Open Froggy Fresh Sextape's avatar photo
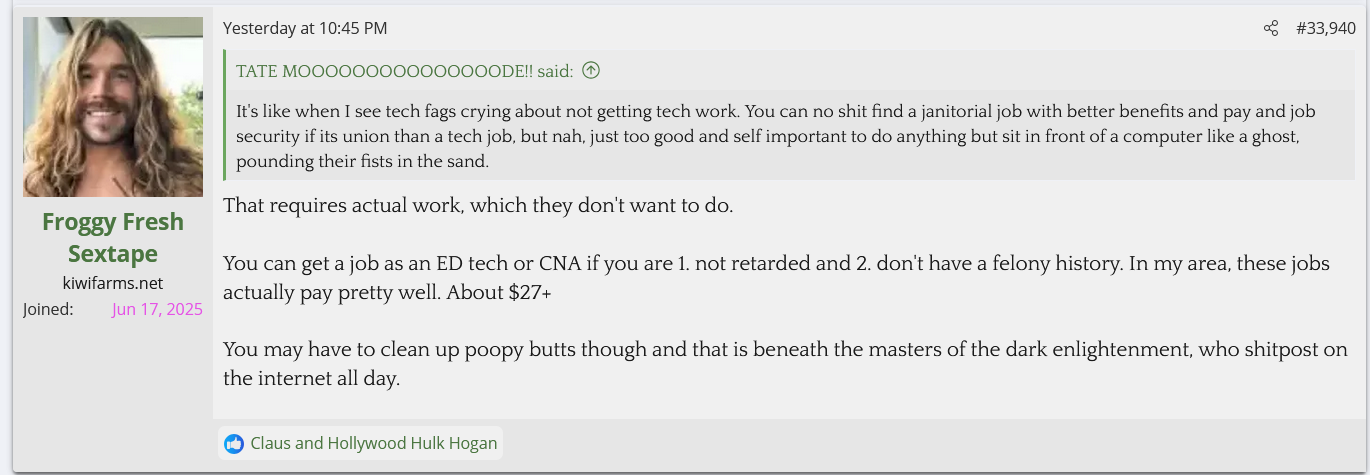Image resolution: width=1370 pixels, height=475 pixels. point(113,107)
